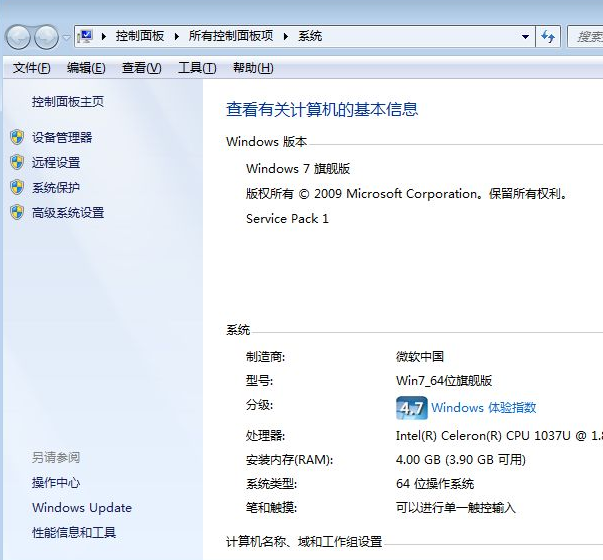The image size is (603, 560).
Task: Open 性能信息和工具 link
Action: (x=74, y=533)
